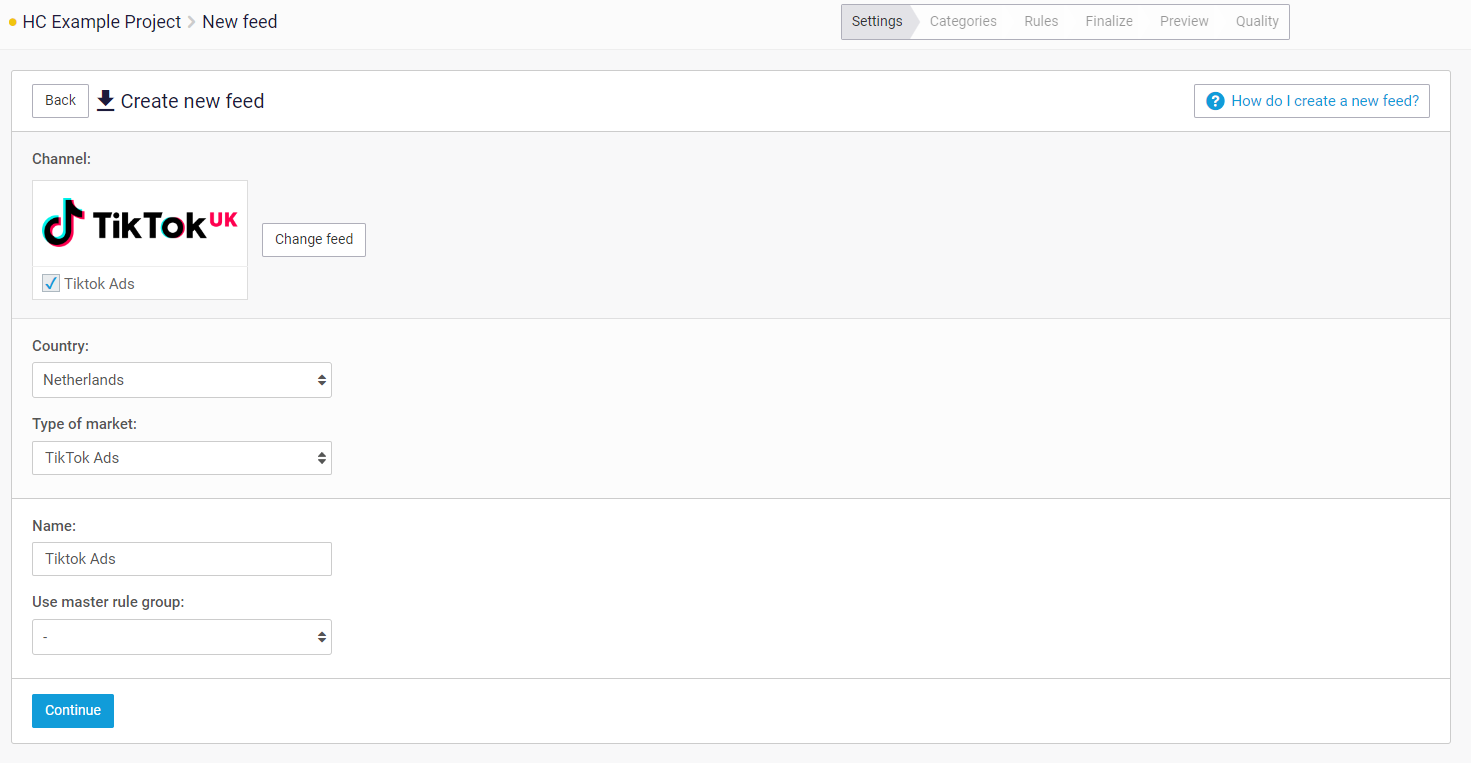1471x763 pixels.
Task: Open the Use master rule group dropdown
Action: (181, 637)
